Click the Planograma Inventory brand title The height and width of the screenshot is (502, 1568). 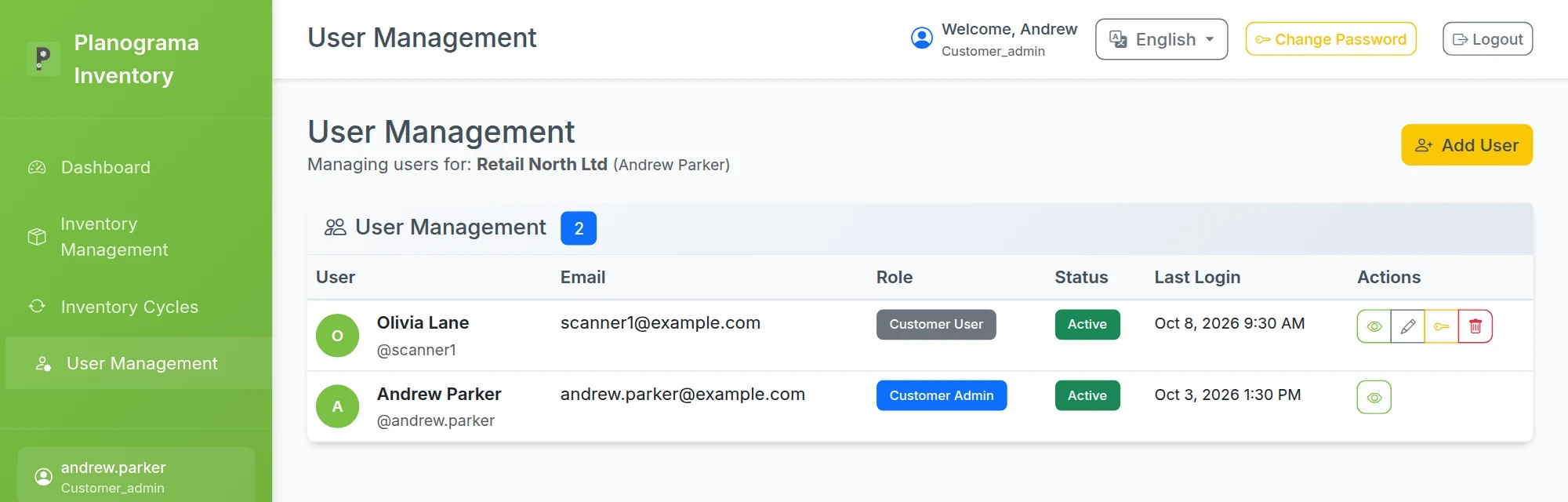(x=136, y=59)
